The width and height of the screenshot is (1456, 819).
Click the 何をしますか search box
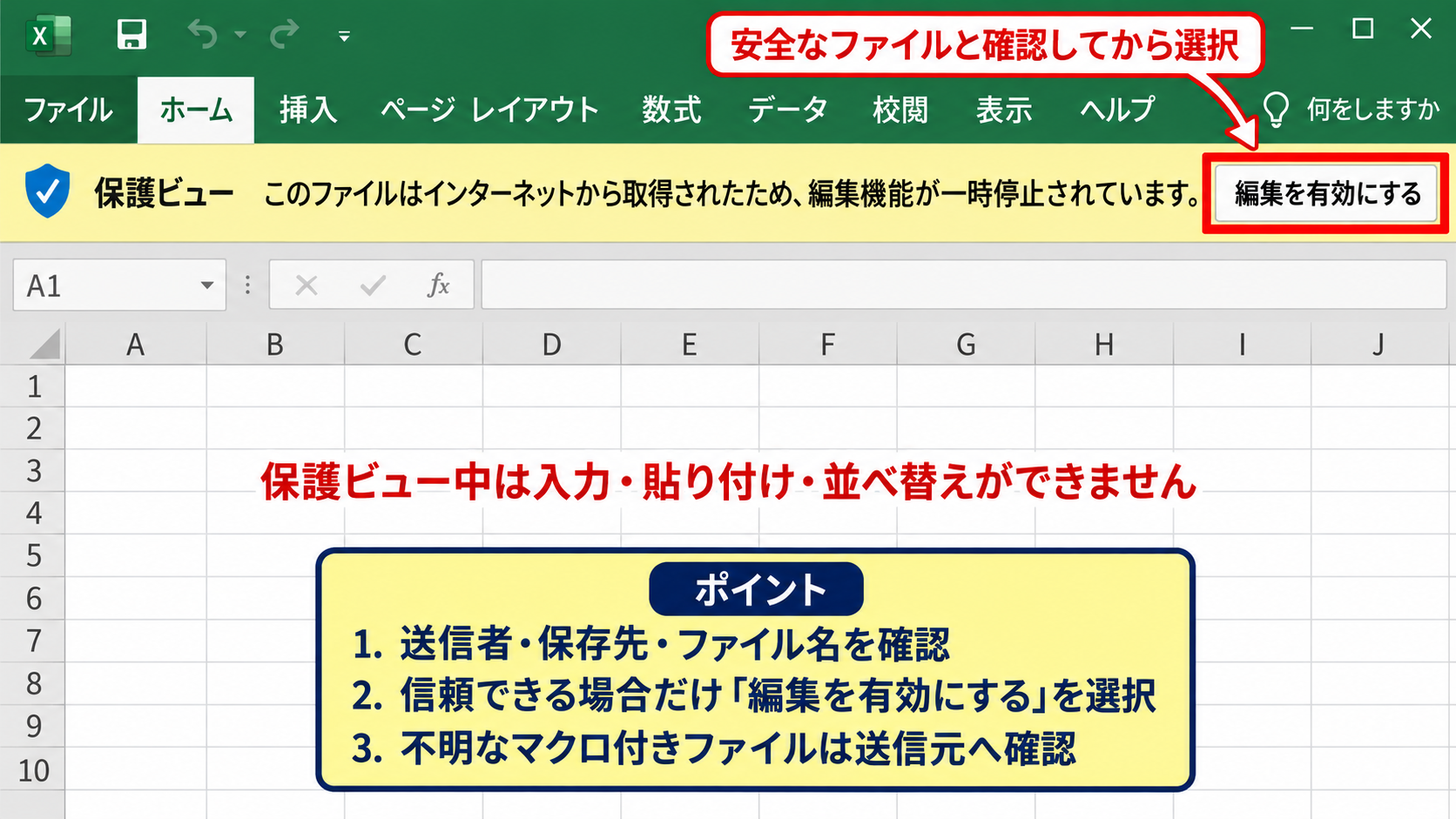tap(1372, 110)
